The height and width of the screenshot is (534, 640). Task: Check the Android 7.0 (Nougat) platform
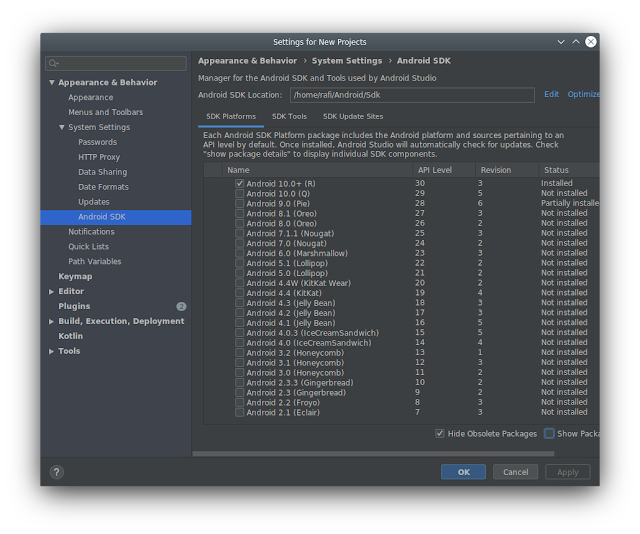(240, 243)
